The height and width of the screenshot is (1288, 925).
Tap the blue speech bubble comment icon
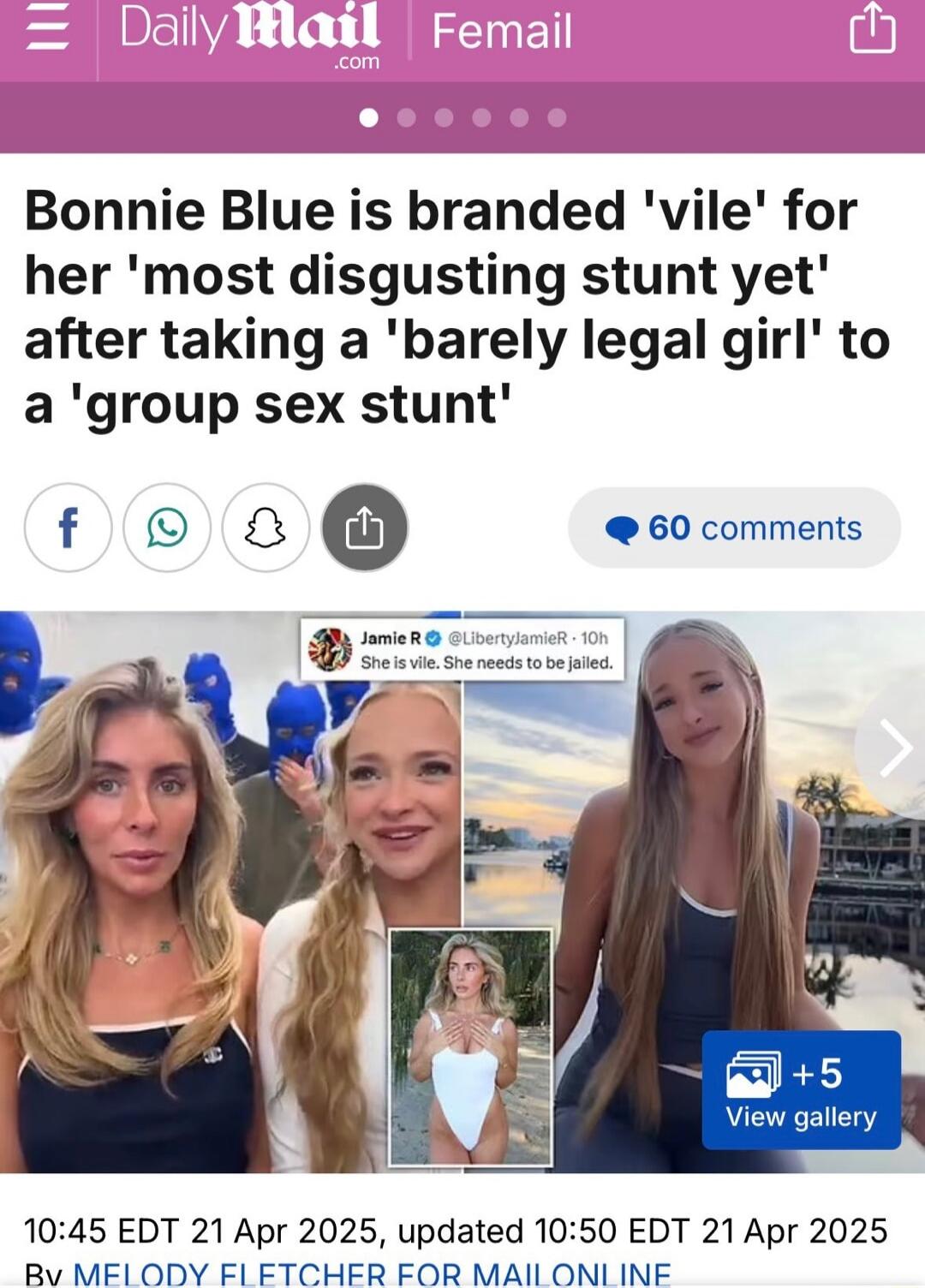pyautogui.click(x=622, y=530)
